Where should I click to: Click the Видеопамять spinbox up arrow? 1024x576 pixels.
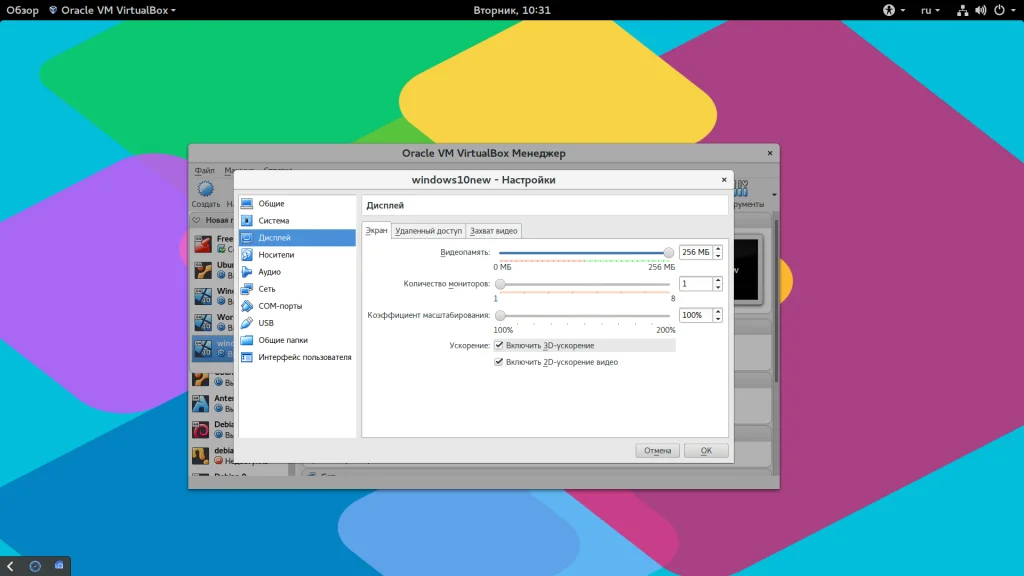click(x=718, y=249)
